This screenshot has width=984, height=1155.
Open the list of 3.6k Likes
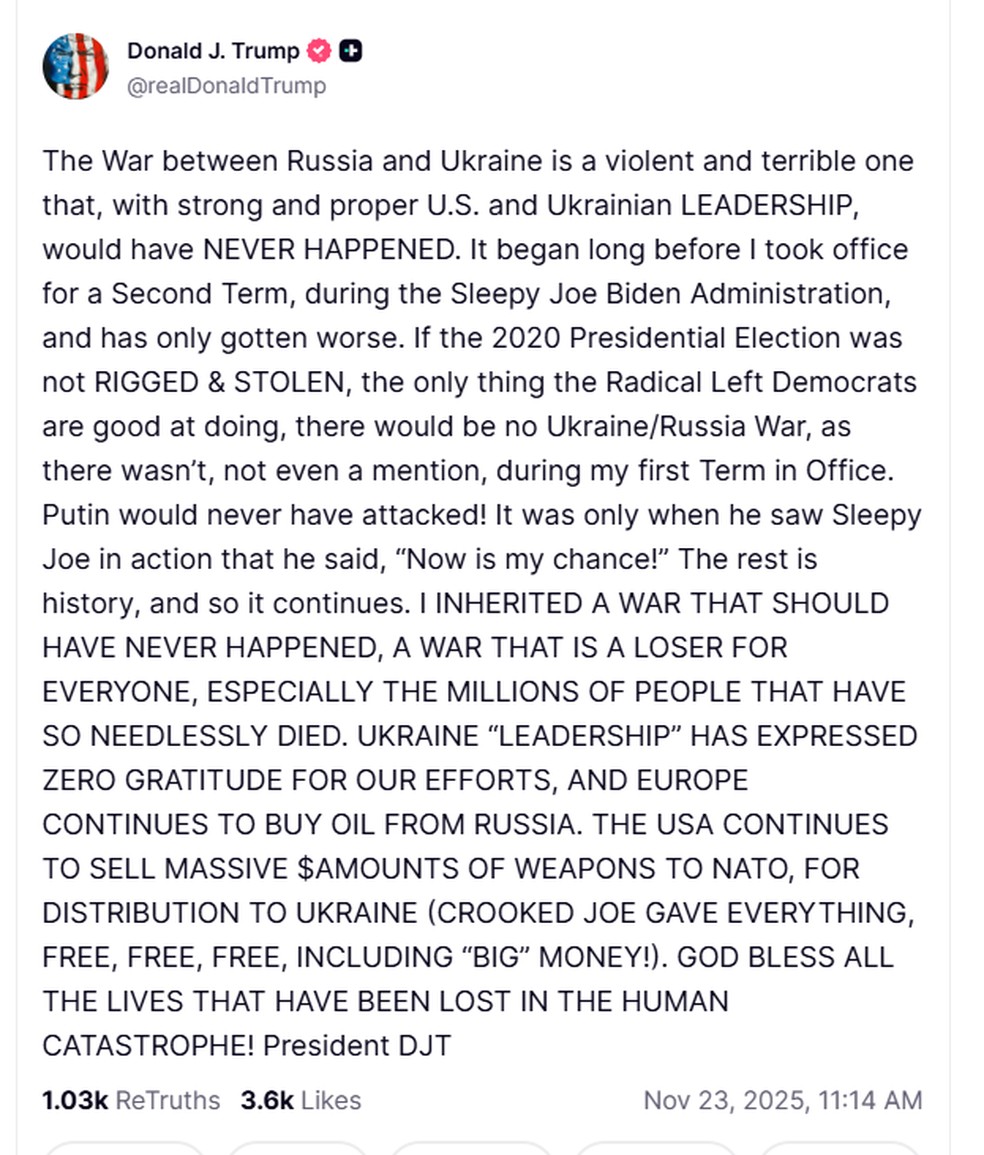pyautogui.click(x=300, y=1100)
